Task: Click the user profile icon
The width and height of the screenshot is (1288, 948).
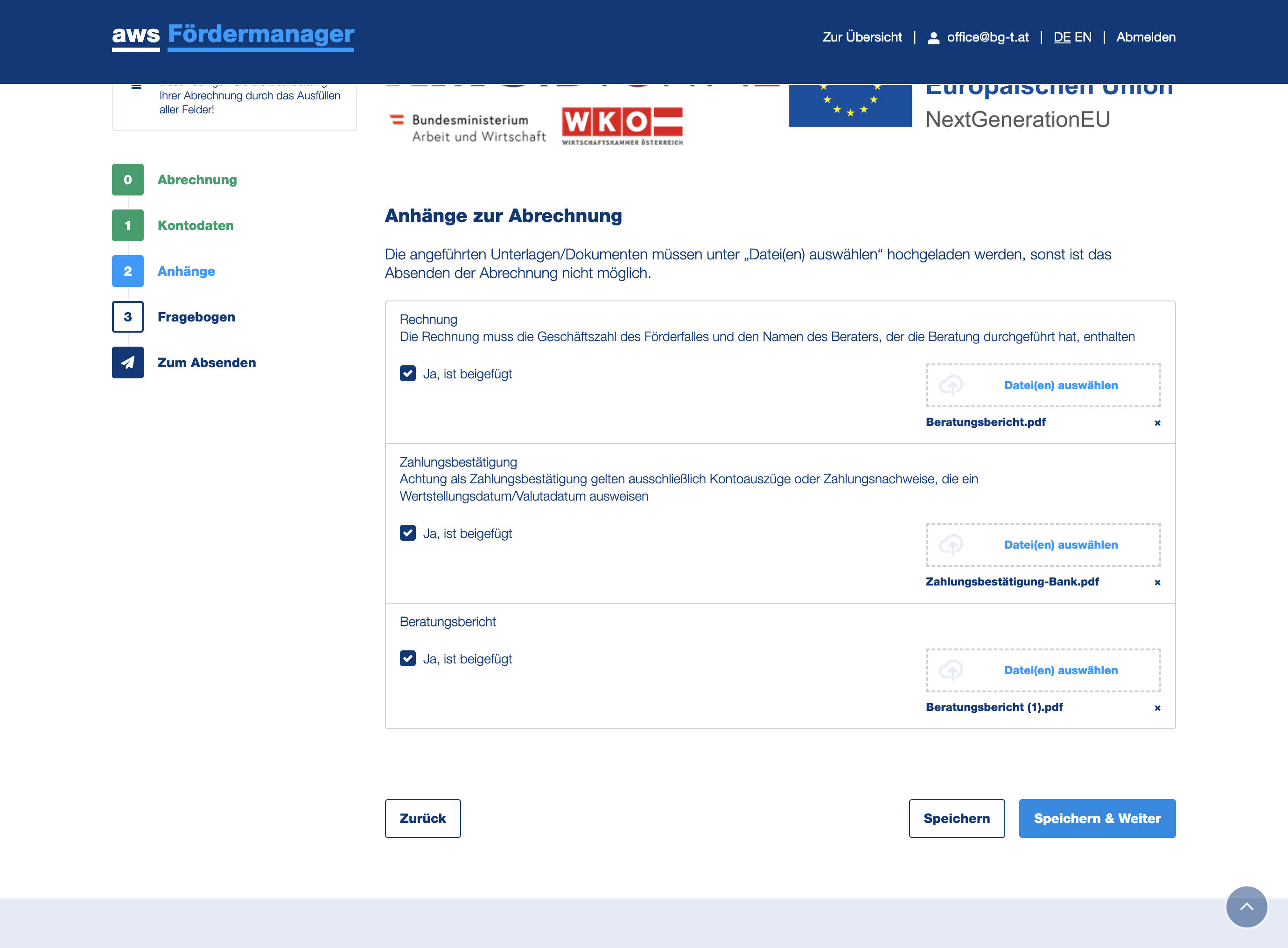Action: (933, 38)
